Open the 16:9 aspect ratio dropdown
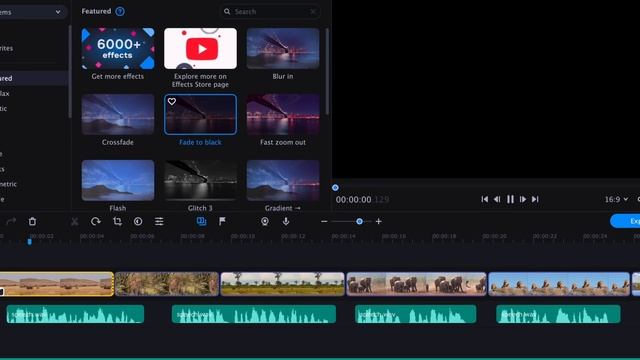This screenshot has height=360, width=640. tap(616, 199)
